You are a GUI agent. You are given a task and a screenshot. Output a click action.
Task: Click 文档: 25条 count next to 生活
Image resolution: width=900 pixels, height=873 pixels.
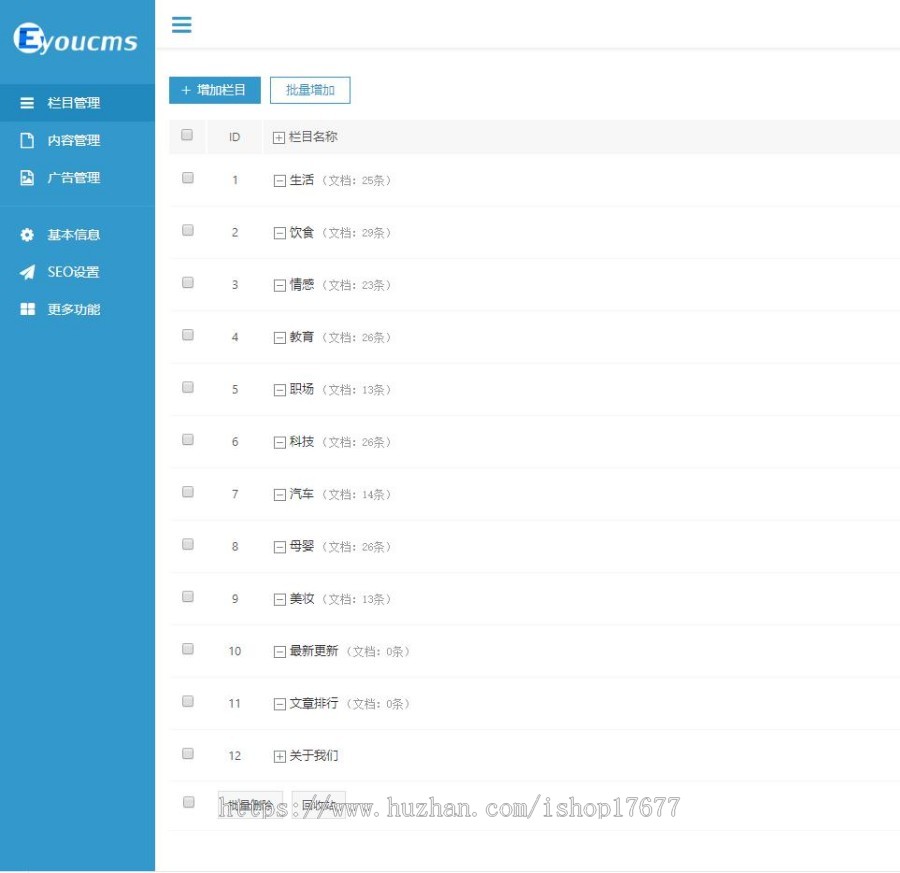(356, 181)
